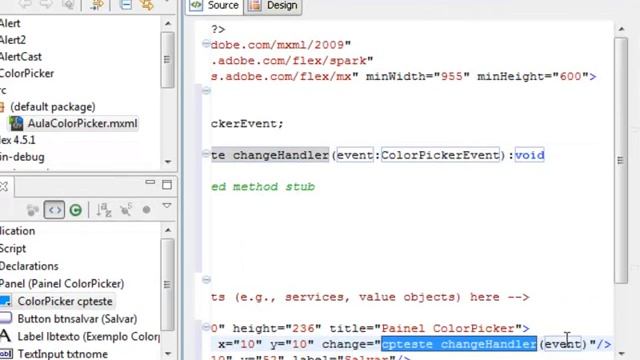The height and width of the screenshot is (360, 640).
Task: Collapse the Panel tag fold marker at height="236"
Action: [206, 327]
